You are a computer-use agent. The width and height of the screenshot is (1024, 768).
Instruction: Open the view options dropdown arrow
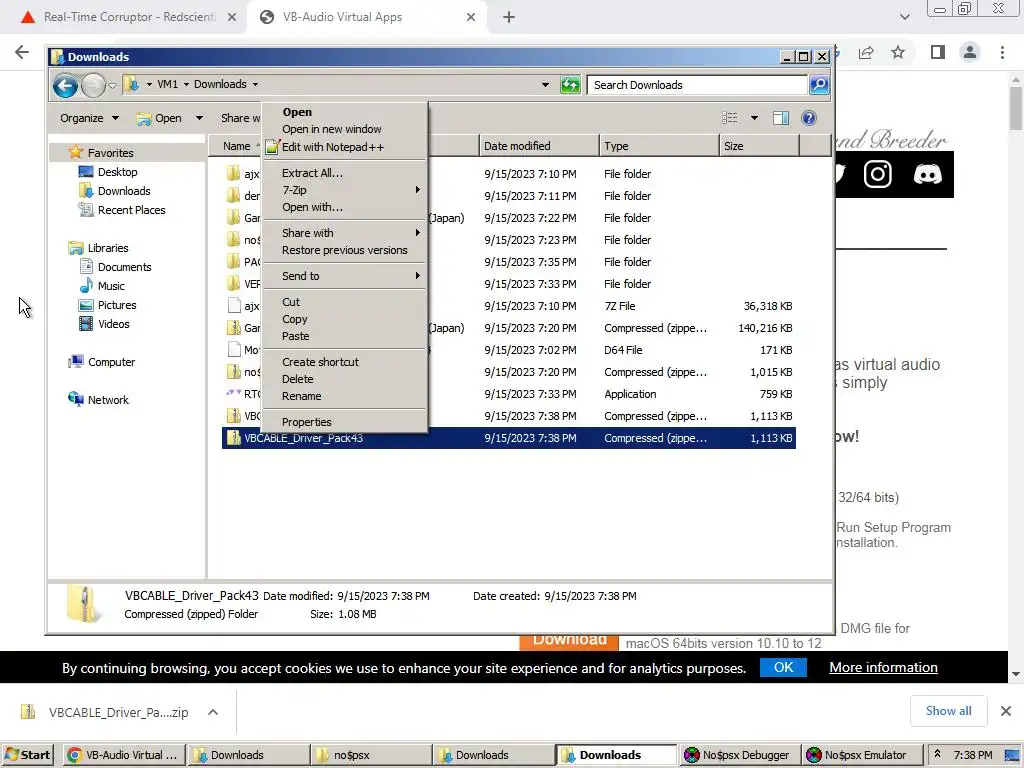(754, 118)
